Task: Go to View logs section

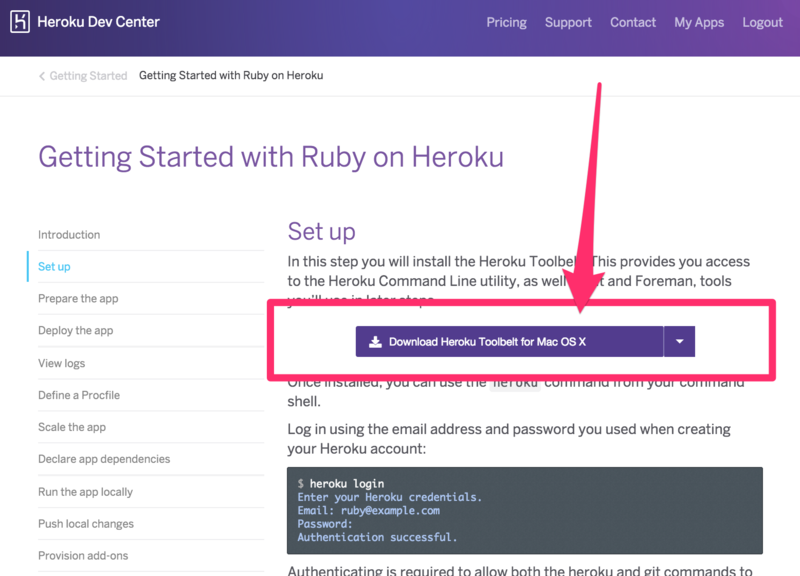Action: click(62, 363)
